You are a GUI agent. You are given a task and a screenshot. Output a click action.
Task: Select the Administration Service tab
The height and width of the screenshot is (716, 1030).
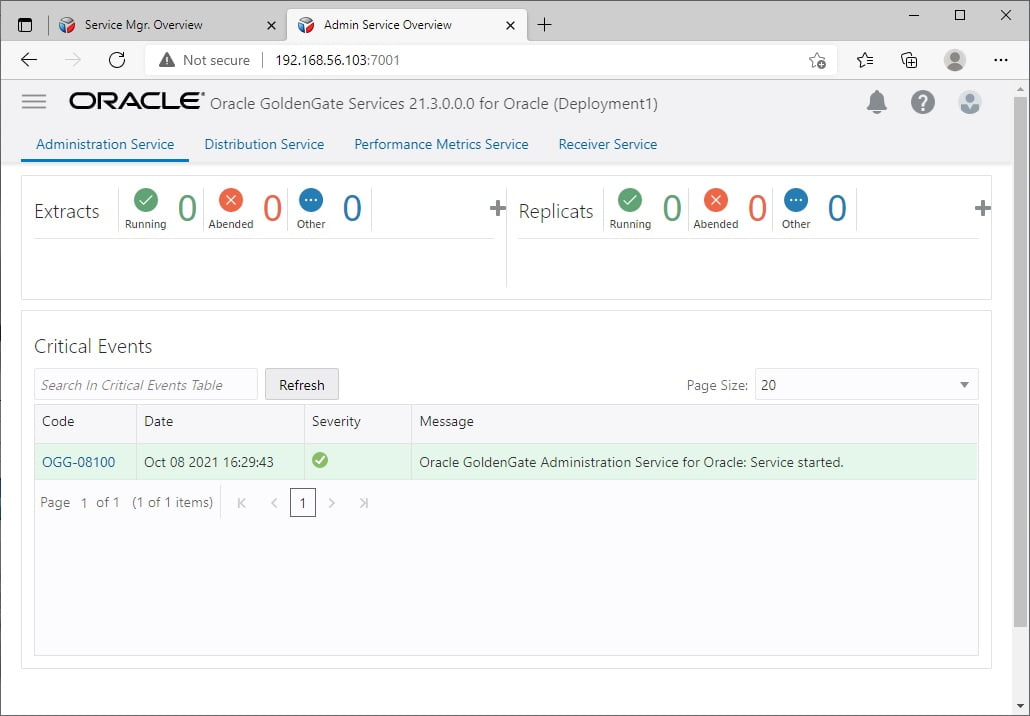pyautogui.click(x=105, y=145)
